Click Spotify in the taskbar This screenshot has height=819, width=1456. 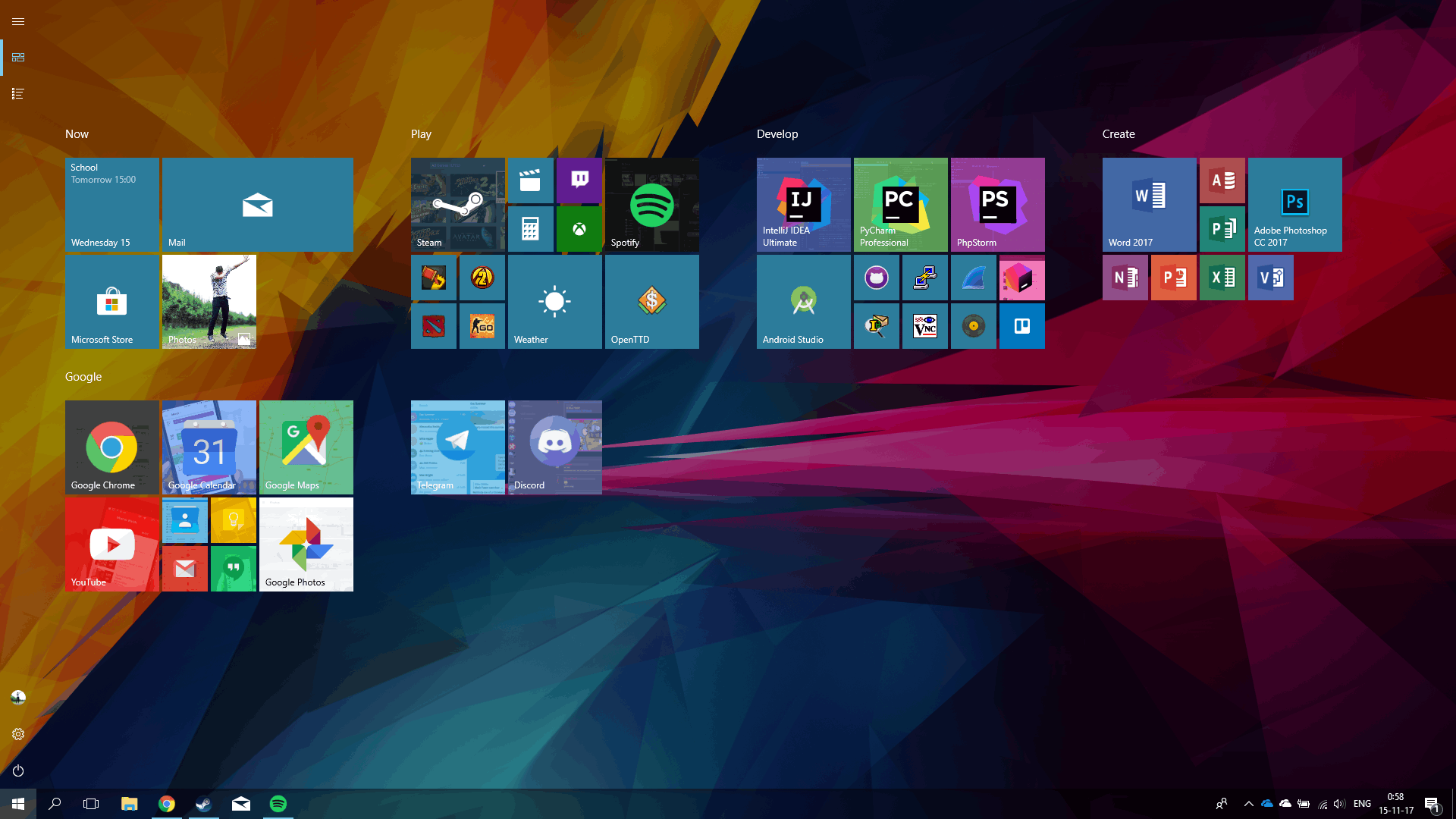pyautogui.click(x=278, y=804)
